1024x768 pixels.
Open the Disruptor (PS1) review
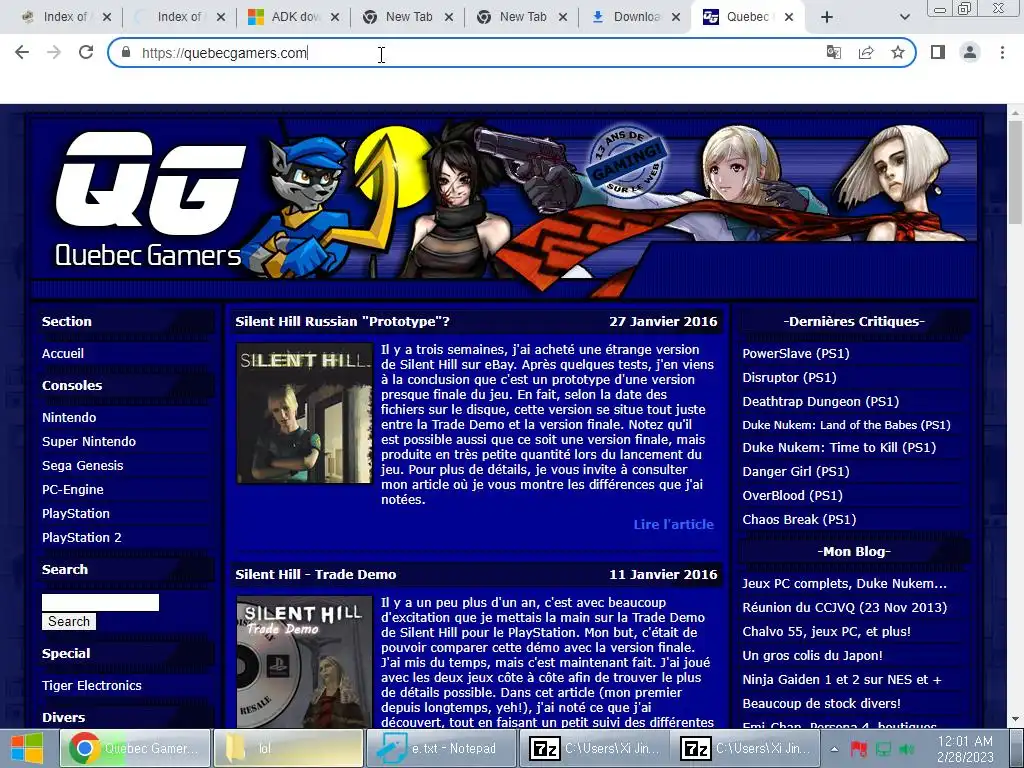pos(789,377)
